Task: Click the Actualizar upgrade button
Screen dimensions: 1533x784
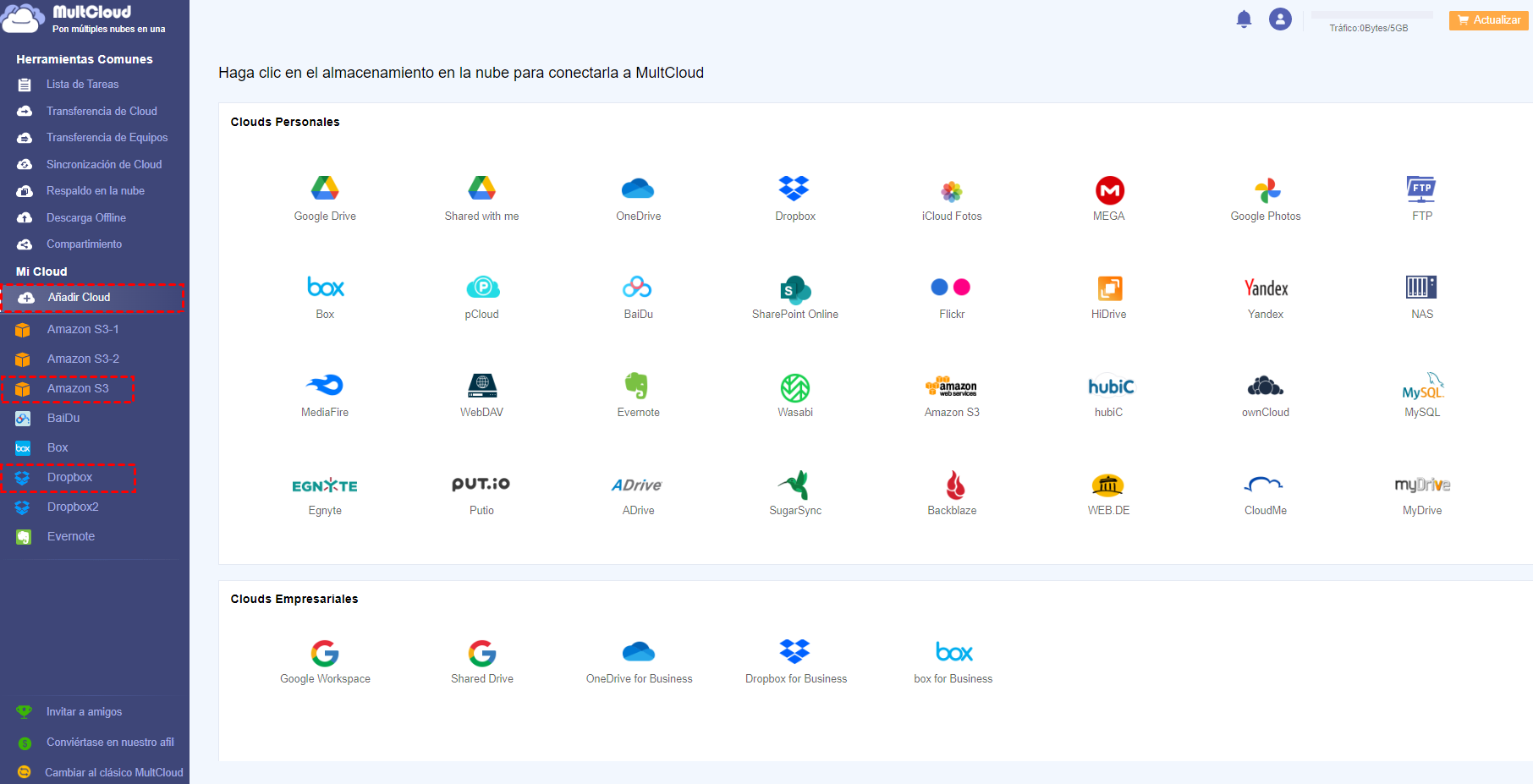Action: coord(1488,20)
